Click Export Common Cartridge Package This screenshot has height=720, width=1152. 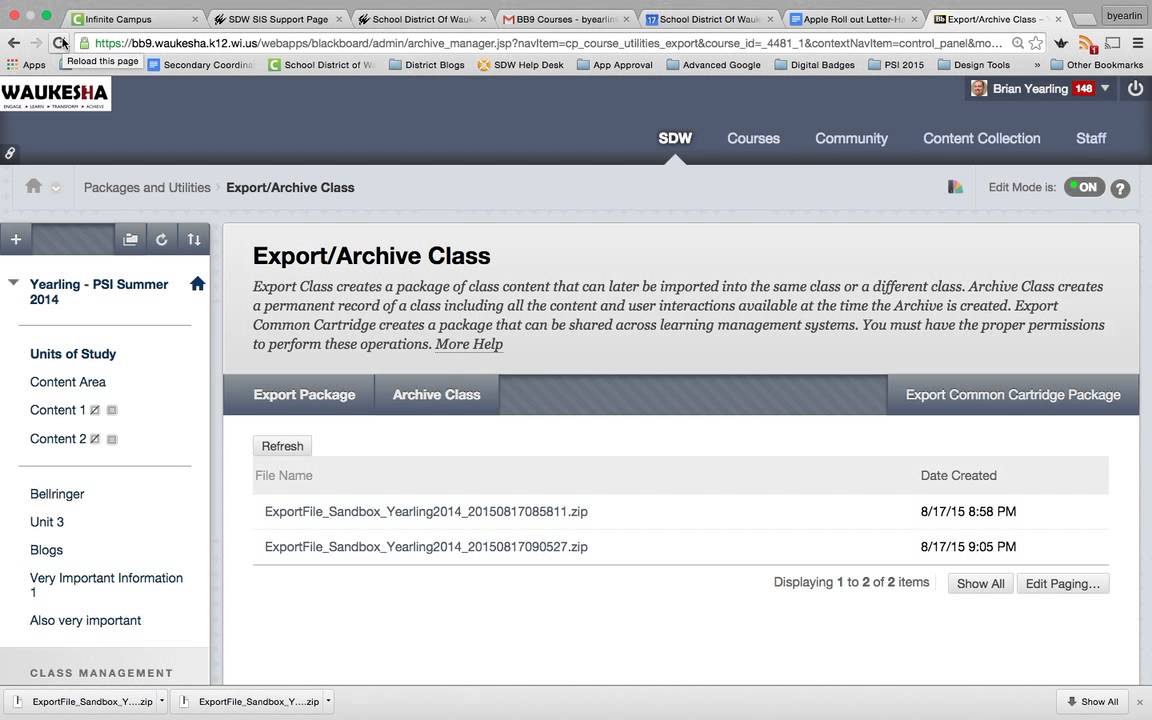pos(1013,395)
